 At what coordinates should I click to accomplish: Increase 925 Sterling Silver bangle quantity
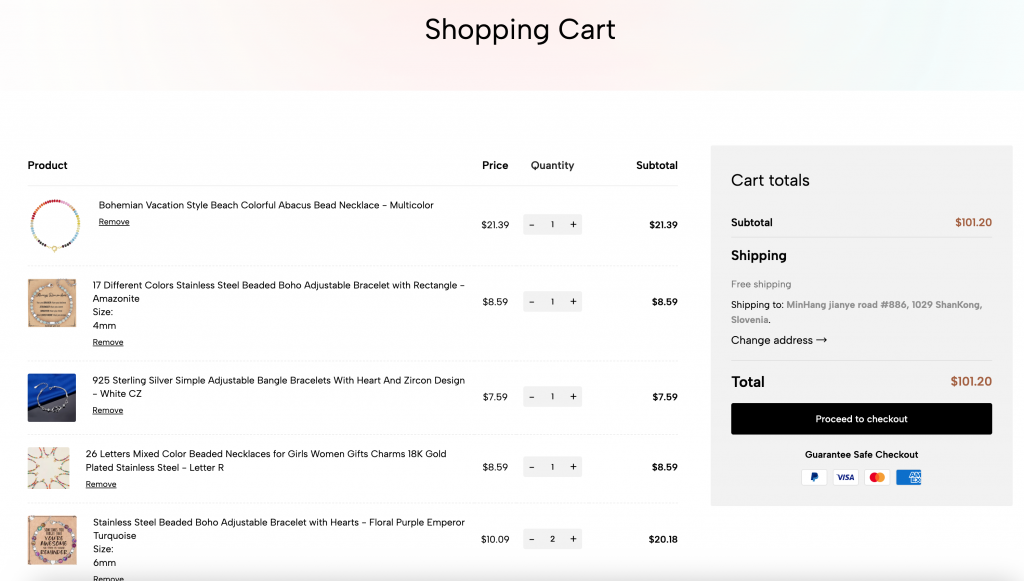(573, 397)
